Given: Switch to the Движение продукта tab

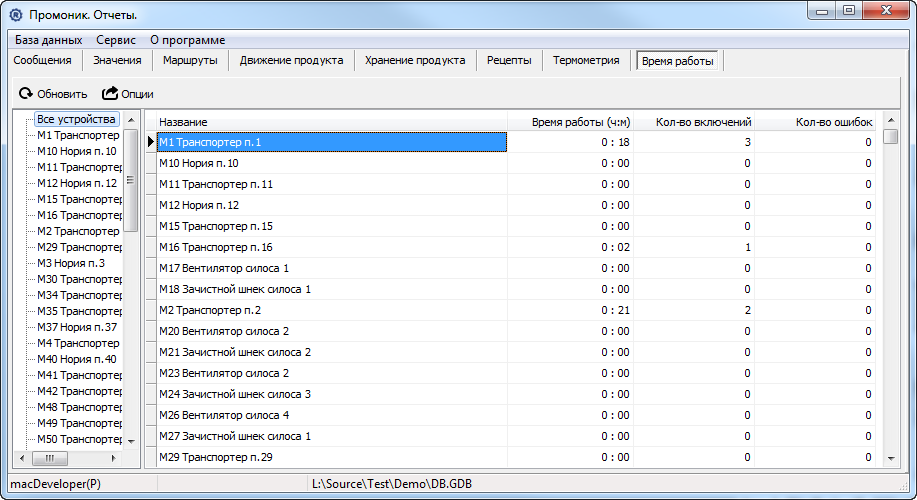Looking at the screenshot, I should (291, 60).
